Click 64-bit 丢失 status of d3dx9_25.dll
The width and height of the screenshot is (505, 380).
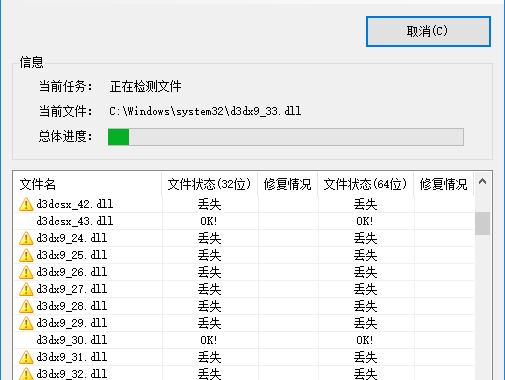point(365,255)
